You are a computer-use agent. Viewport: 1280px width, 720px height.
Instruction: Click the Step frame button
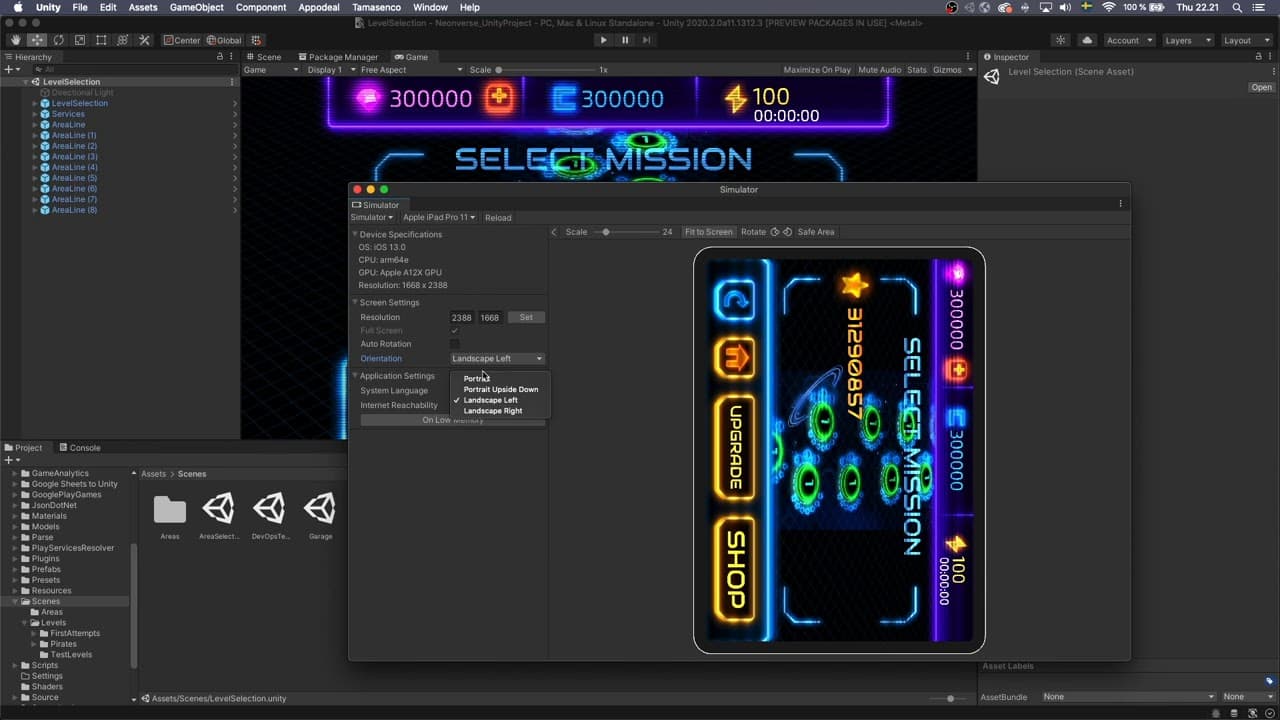[647, 40]
